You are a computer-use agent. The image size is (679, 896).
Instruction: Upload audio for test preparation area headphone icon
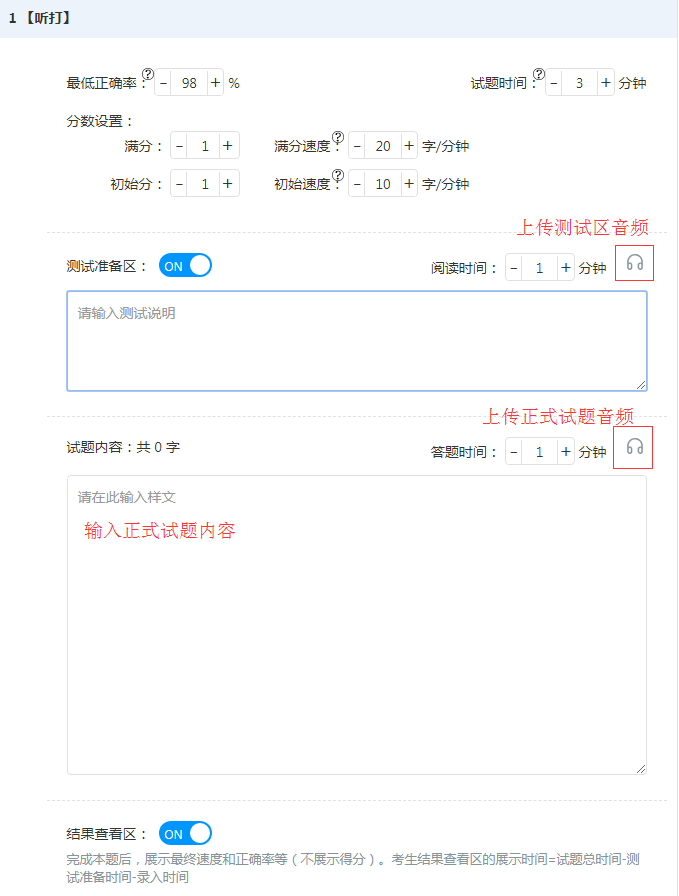pos(634,263)
